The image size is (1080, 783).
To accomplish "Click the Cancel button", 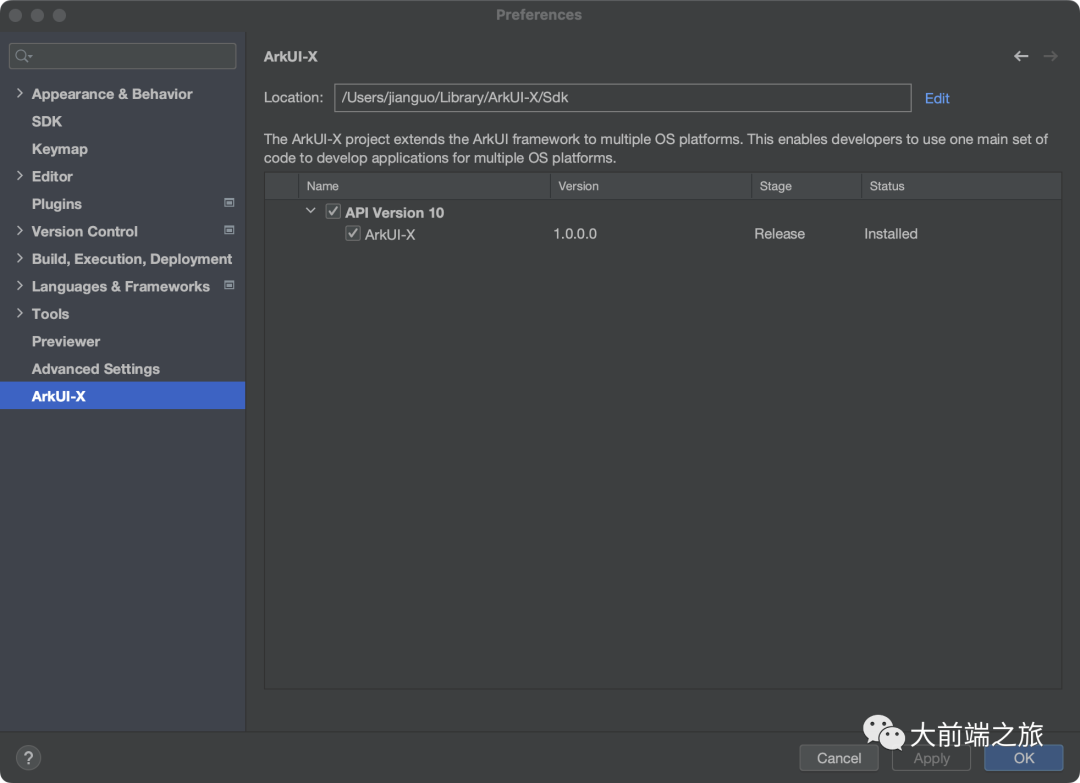I will pyautogui.click(x=839, y=758).
